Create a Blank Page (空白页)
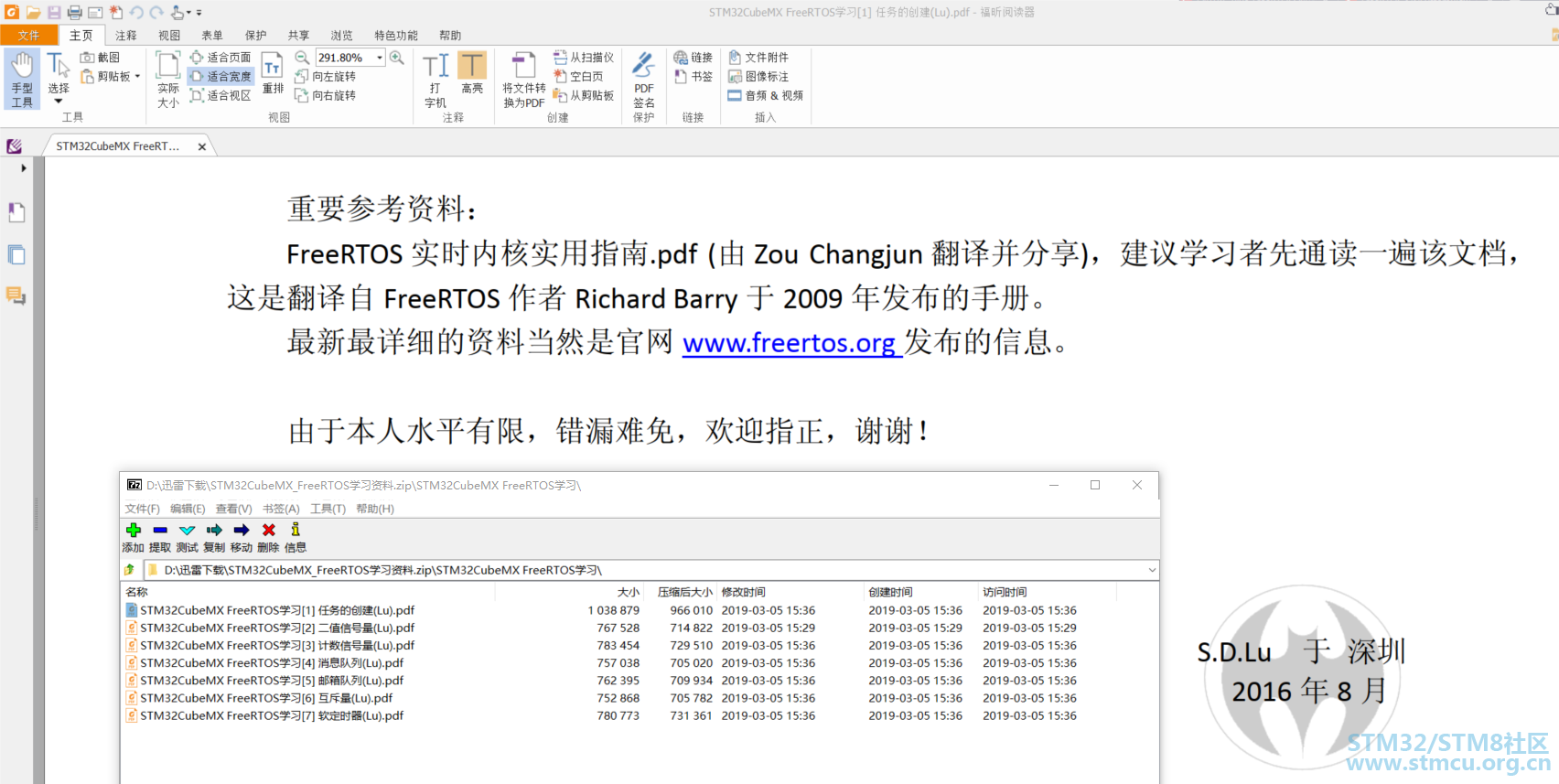This screenshot has width=1559, height=784. click(x=578, y=77)
